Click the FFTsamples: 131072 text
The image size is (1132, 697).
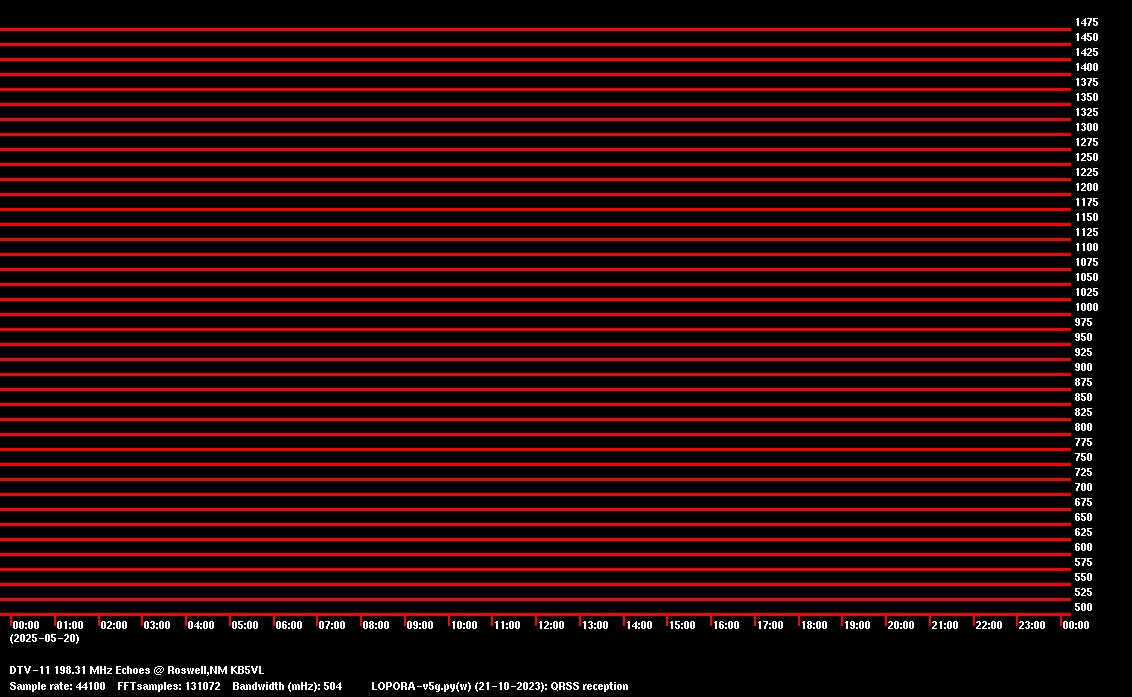click(168, 686)
